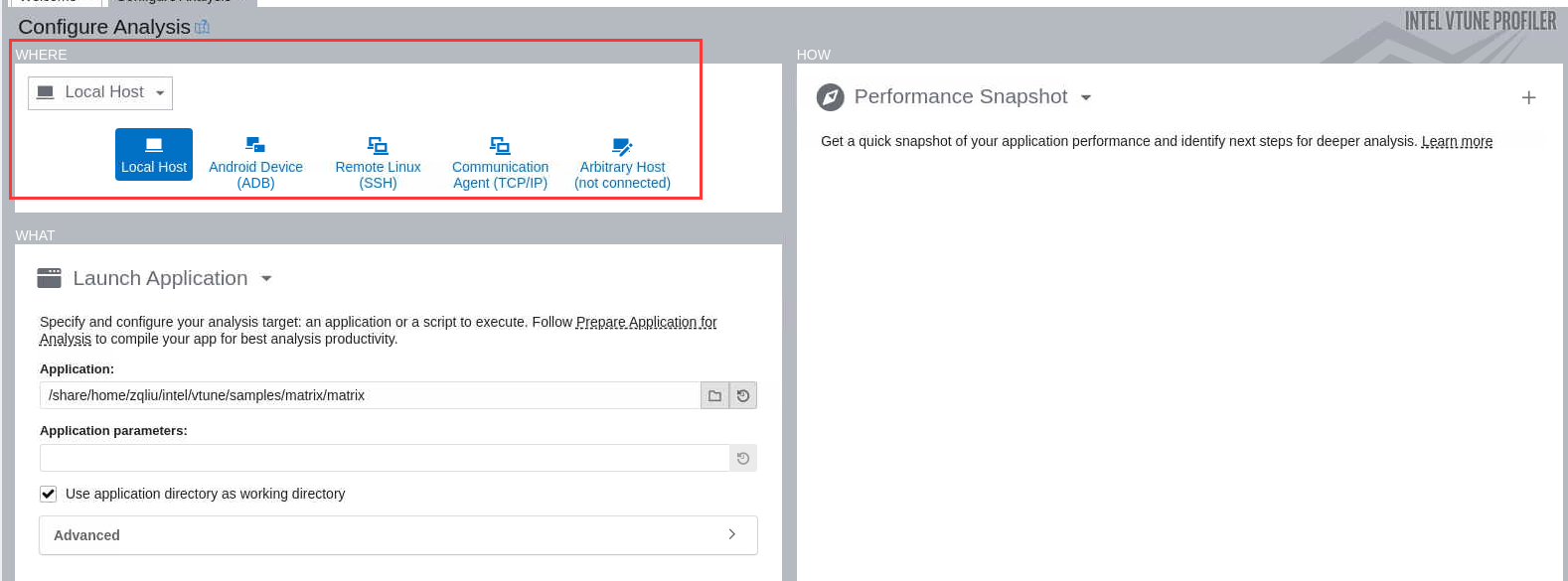Image resolution: width=1568 pixels, height=581 pixels.
Task: Open the Configure Analysis help icon
Action: click(x=203, y=27)
